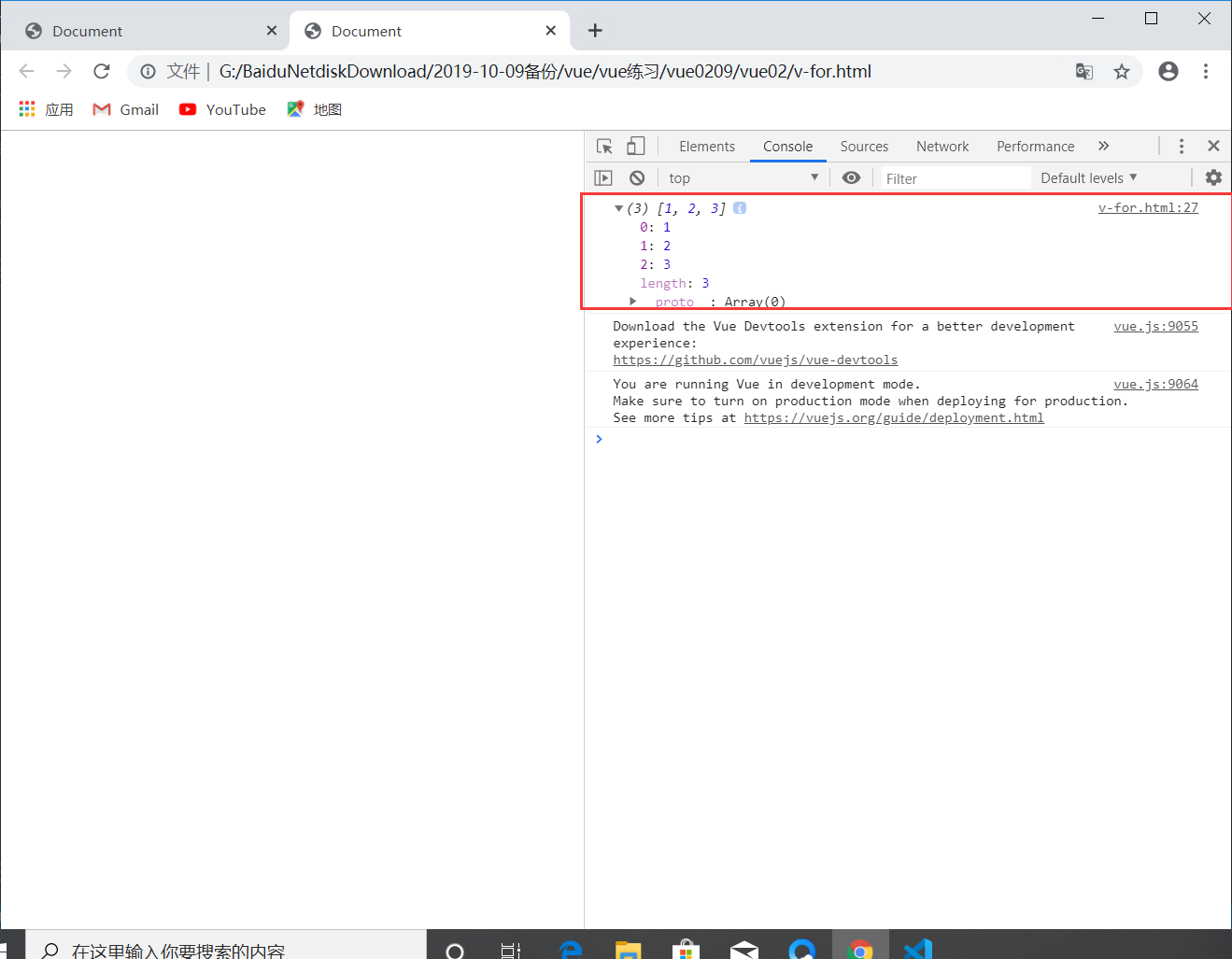Toggle the device toolbar icon
The image size is (1232, 959).
(636, 146)
